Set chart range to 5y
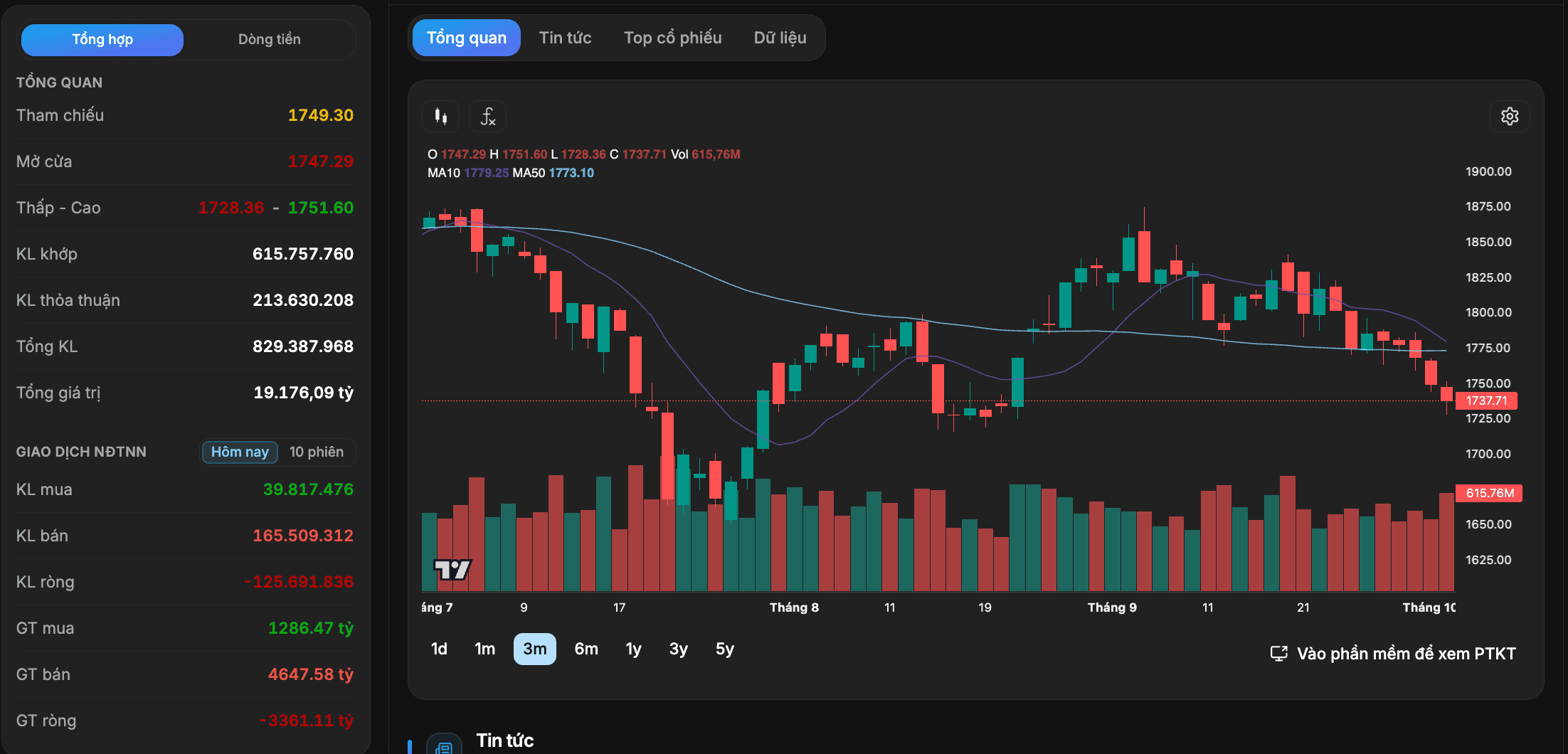The image size is (1568, 754). [725, 649]
